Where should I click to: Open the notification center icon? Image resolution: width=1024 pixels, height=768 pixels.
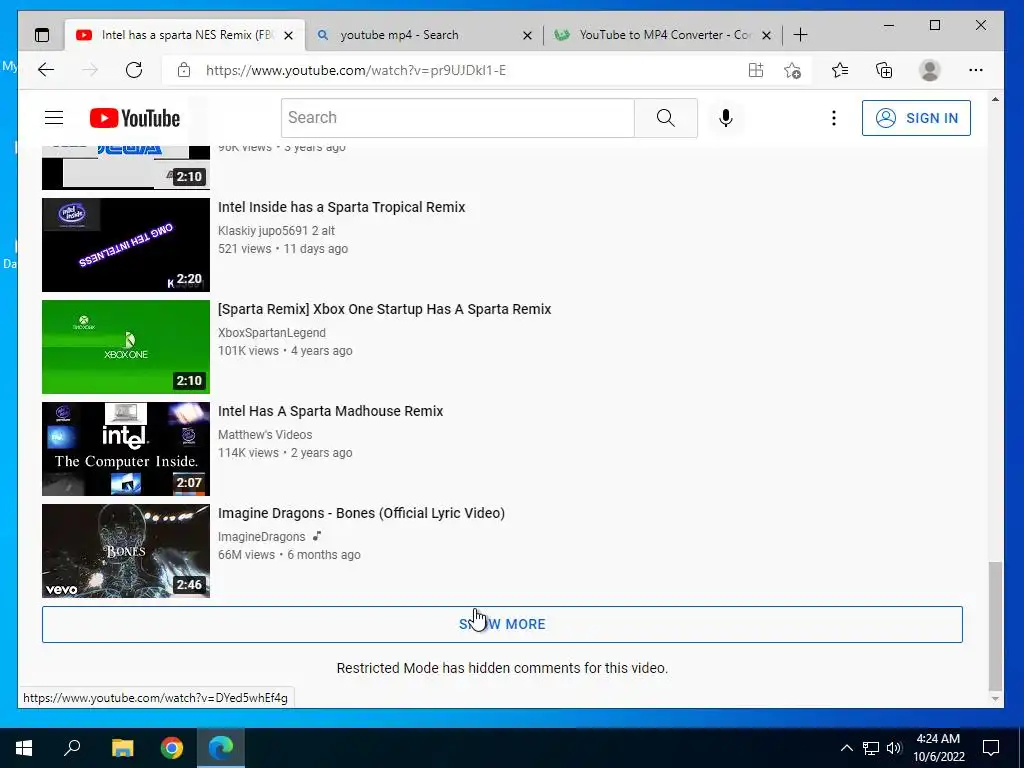point(991,748)
